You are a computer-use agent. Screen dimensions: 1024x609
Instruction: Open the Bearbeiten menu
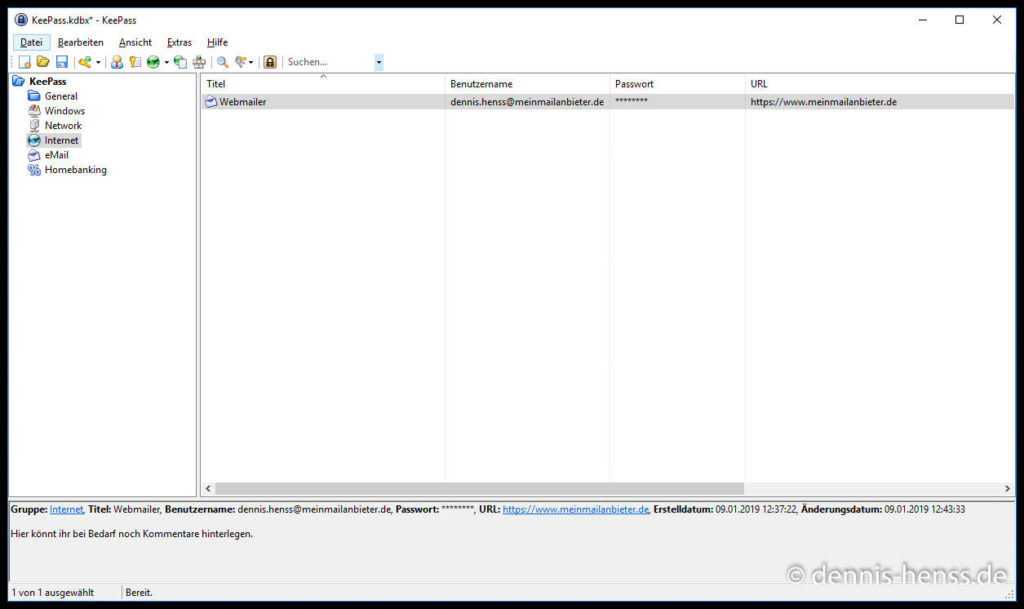tap(80, 42)
